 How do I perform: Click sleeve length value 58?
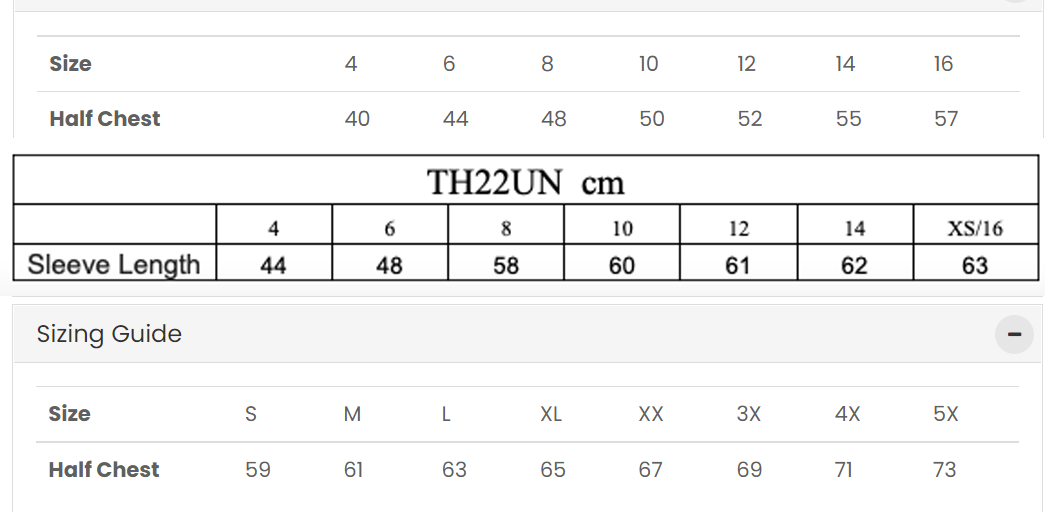[x=506, y=265]
